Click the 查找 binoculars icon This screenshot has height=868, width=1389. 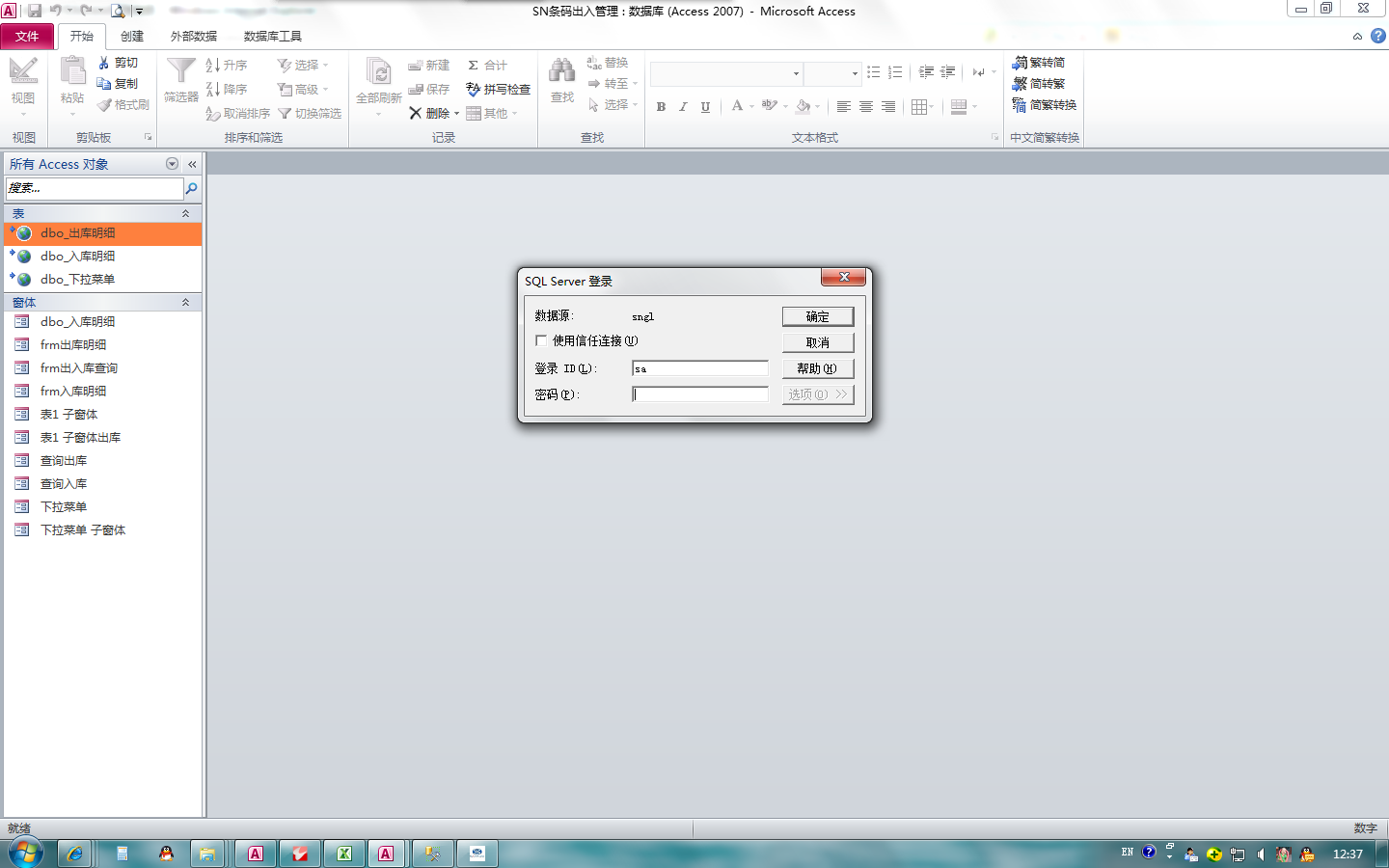click(561, 71)
